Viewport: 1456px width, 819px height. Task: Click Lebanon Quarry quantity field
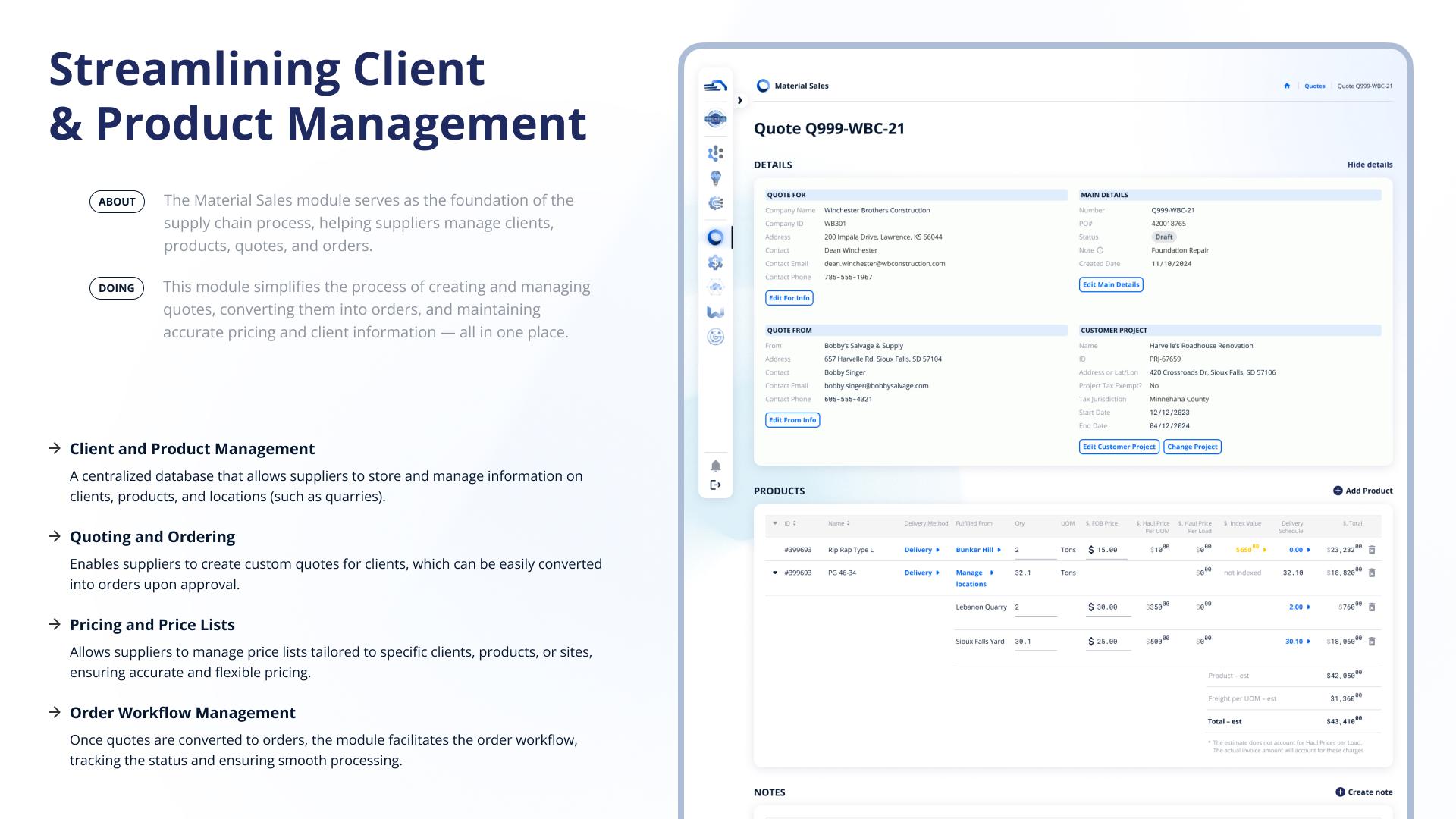tap(1035, 607)
